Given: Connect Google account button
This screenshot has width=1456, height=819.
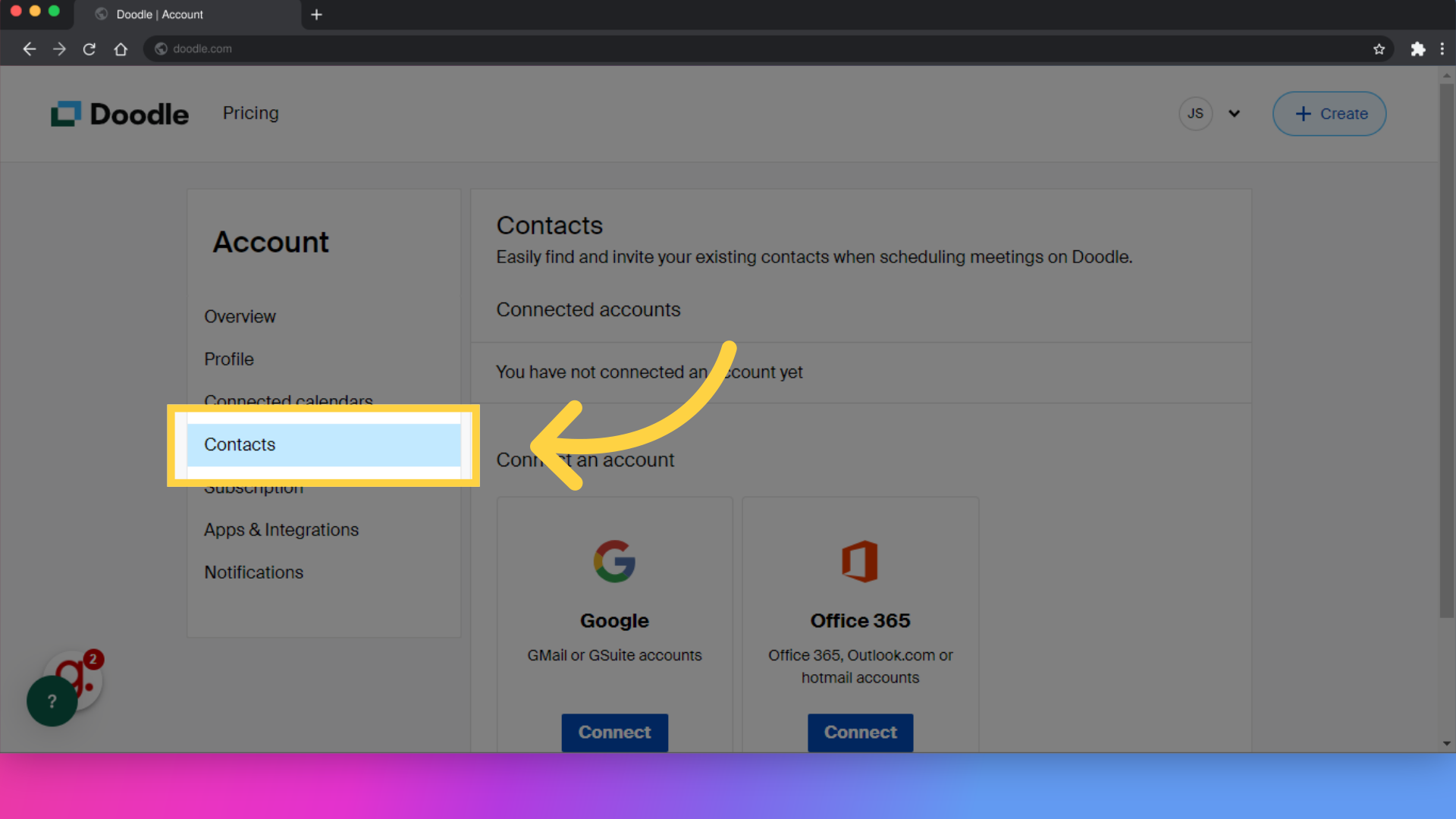Looking at the screenshot, I should tap(614, 731).
